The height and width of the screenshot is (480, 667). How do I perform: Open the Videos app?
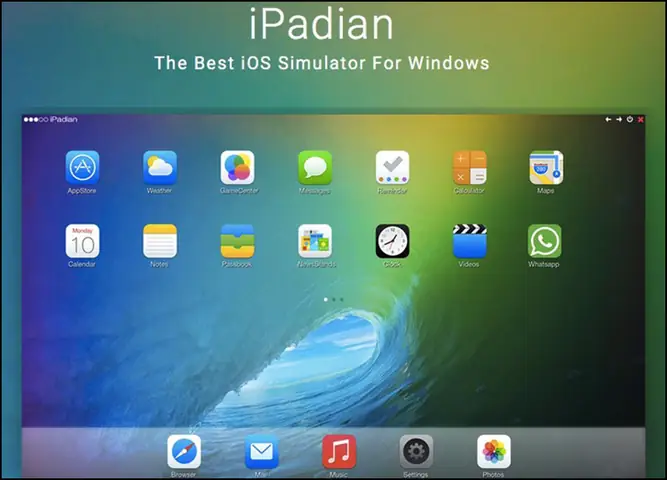pos(470,241)
